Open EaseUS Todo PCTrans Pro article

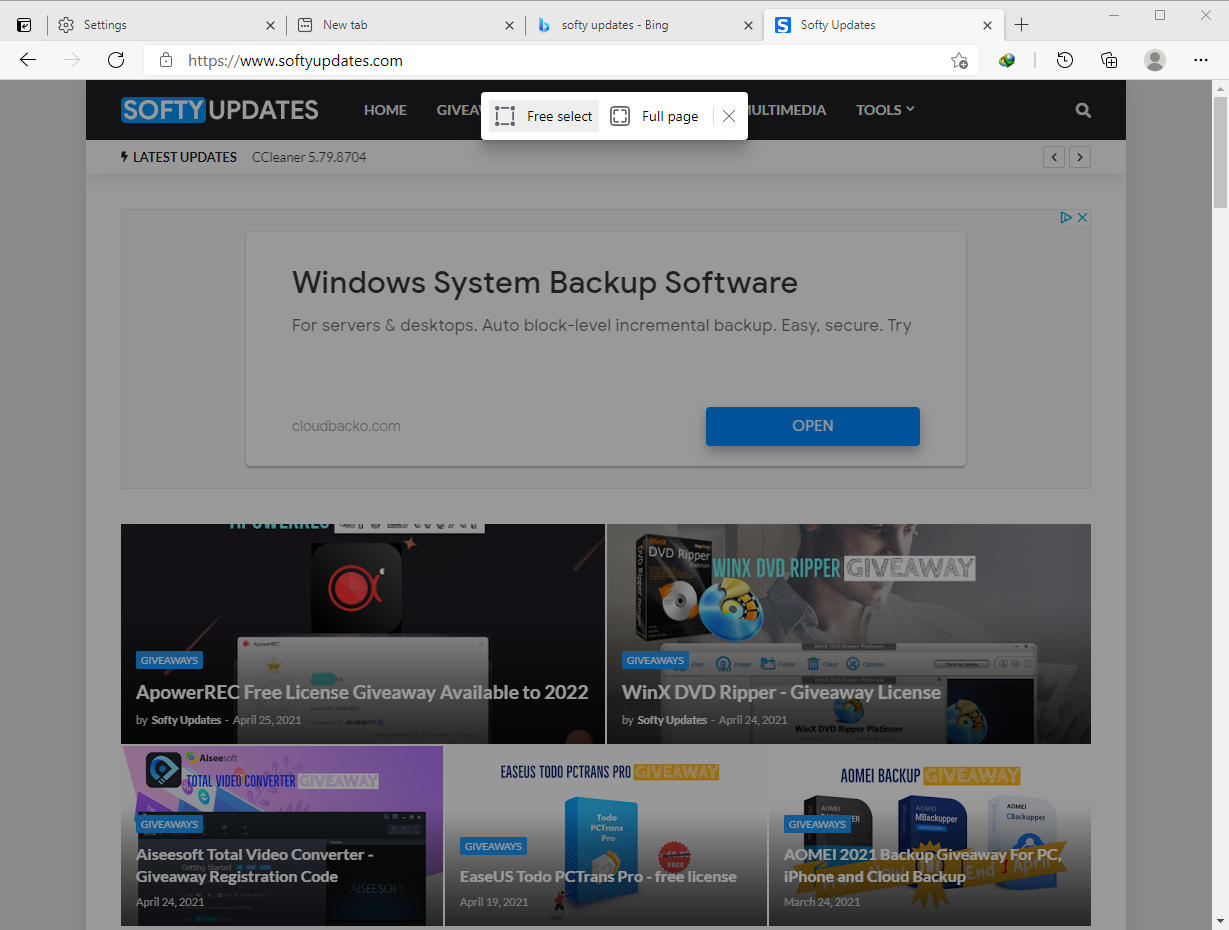point(598,877)
